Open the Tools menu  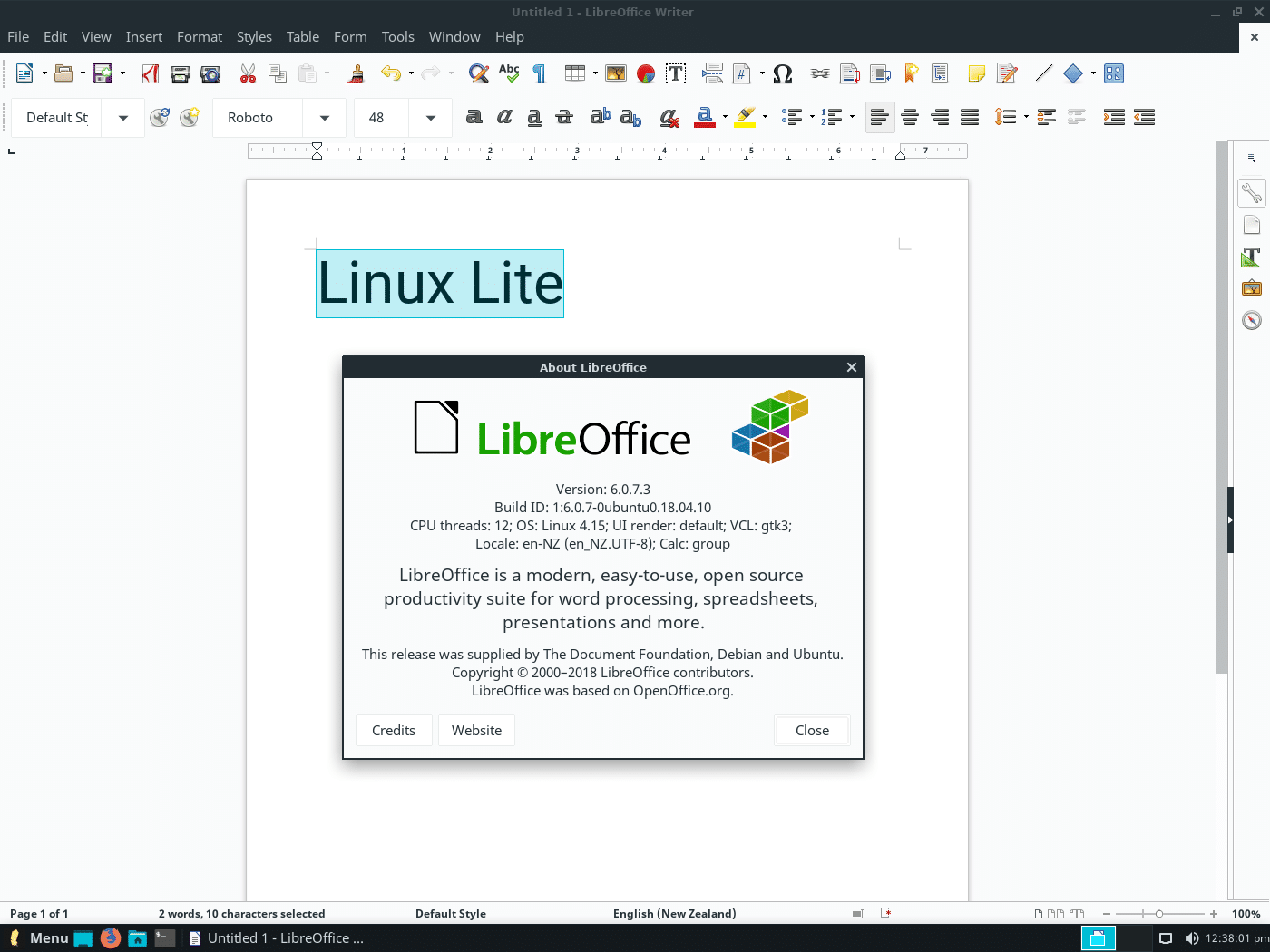[x=398, y=36]
